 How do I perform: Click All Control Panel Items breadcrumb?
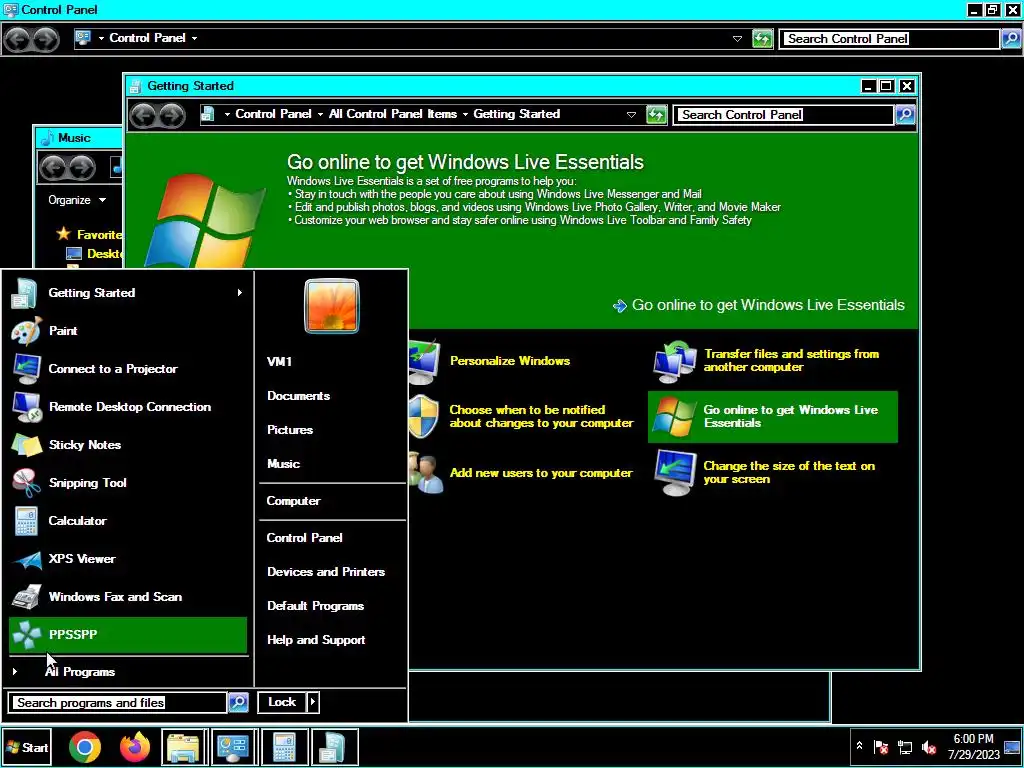(x=392, y=114)
